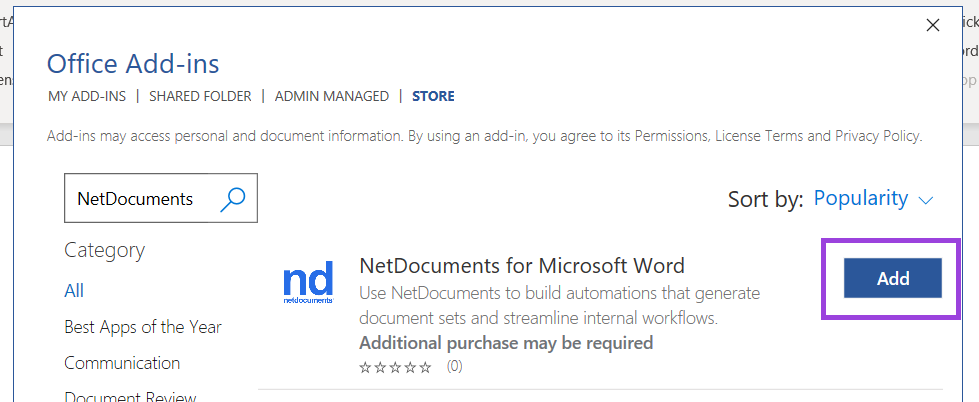Switch to MY ADD-INS tab
The image size is (979, 402).
click(87, 96)
